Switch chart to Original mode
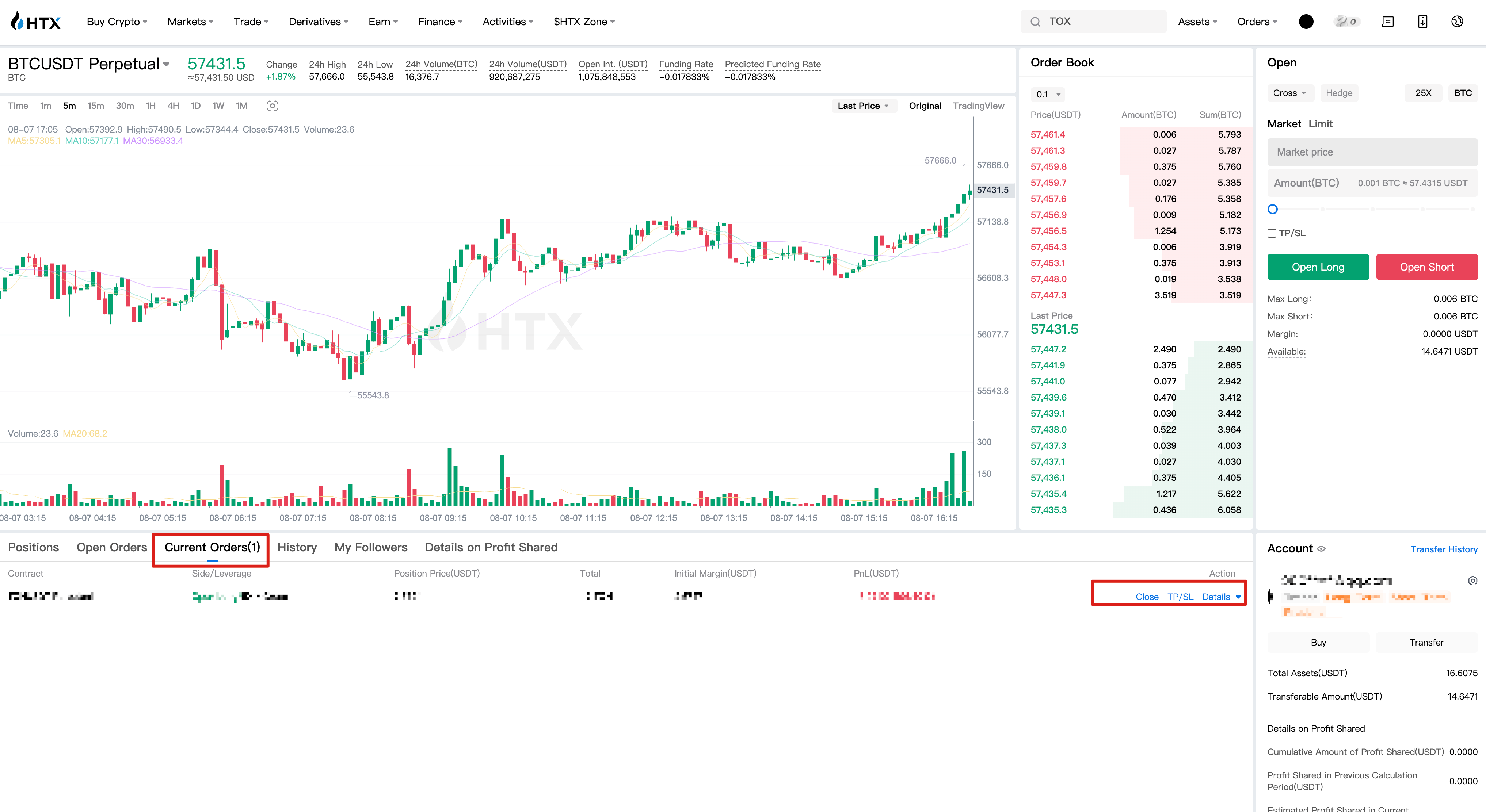This screenshot has height=812, width=1486. tap(925, 106)
